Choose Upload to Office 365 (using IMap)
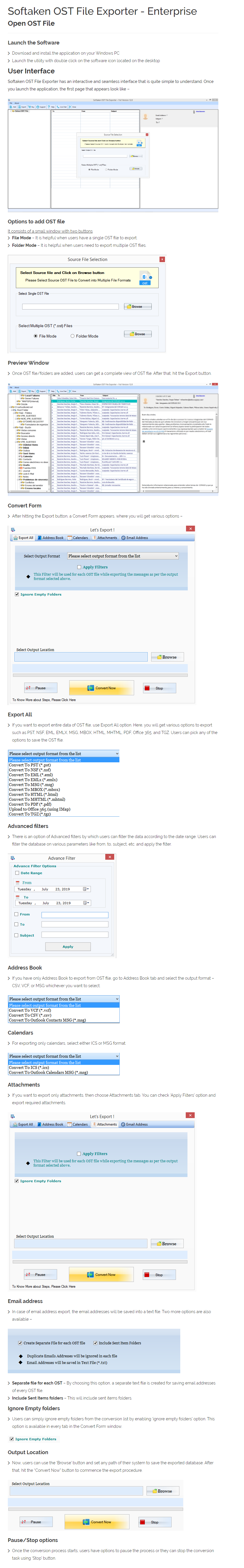Image resolution: width=244 pixels, height=1568 pixels. pyautogui.click(x=40, y=809)
